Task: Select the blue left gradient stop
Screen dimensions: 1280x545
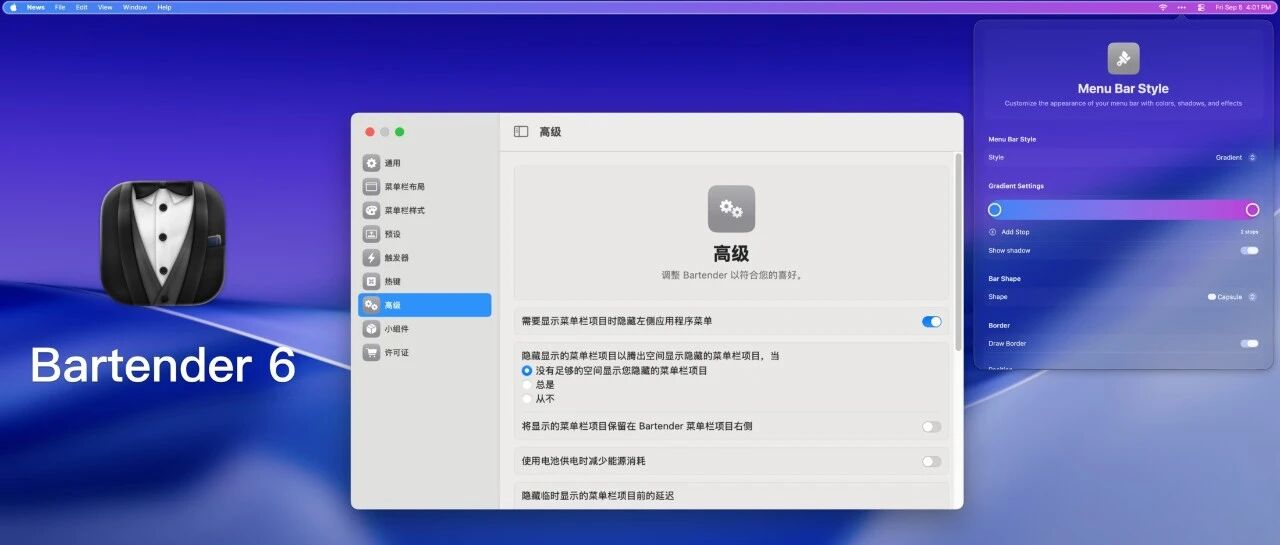Action: (x=995, y=210)
